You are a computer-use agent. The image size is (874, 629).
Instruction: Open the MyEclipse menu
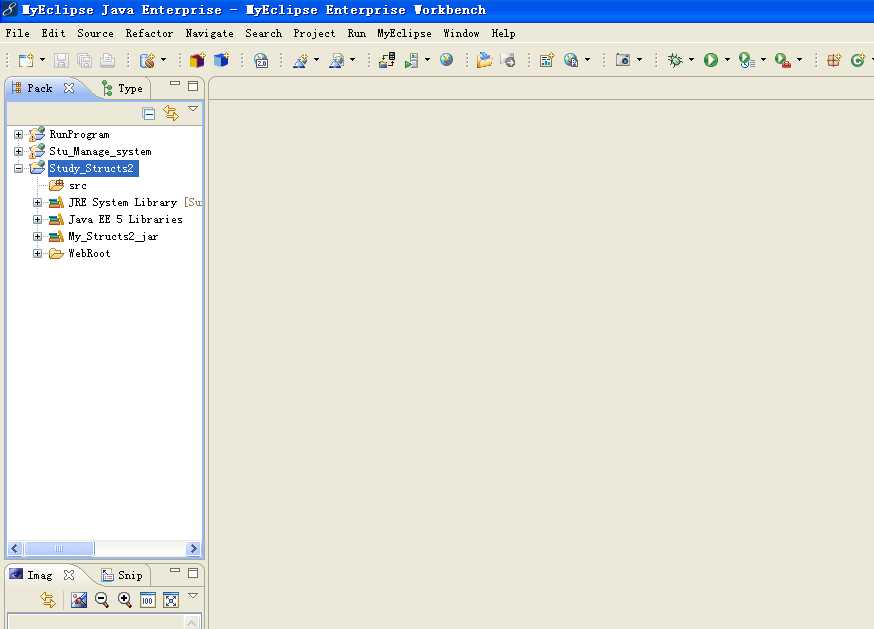[404, 33]
